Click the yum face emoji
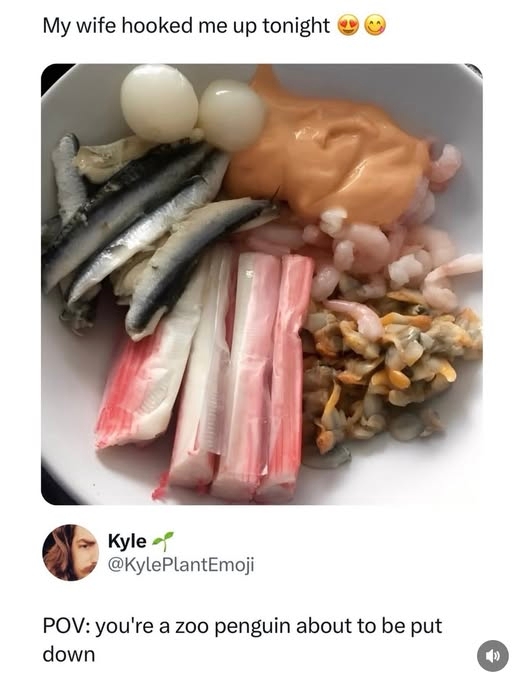The height and width of the screenshot is (680, 526). (374, 26)
